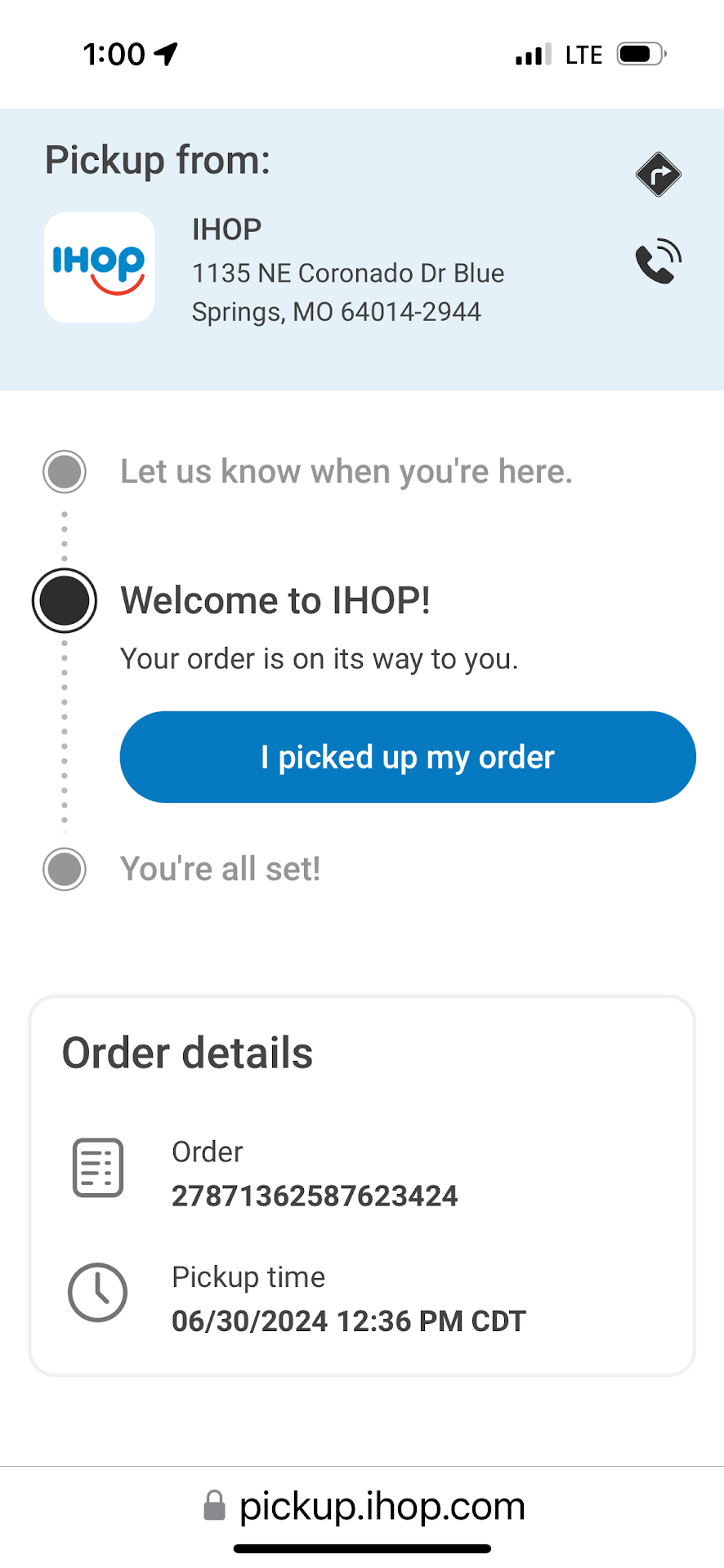Tap the cellular signal bars icon
Screen dimensions: 724x1568
point(534,55)
